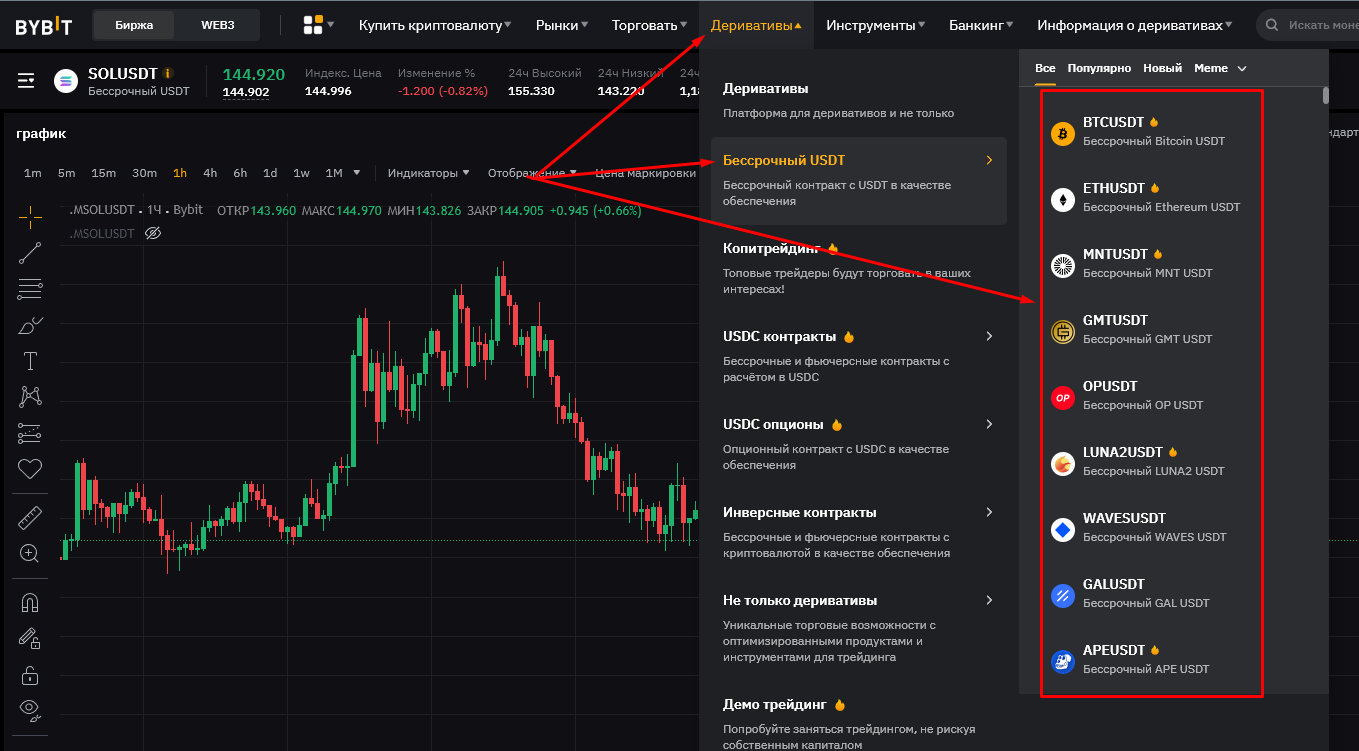Select the Text tool
1359x751 pixels.
point(30,361)
